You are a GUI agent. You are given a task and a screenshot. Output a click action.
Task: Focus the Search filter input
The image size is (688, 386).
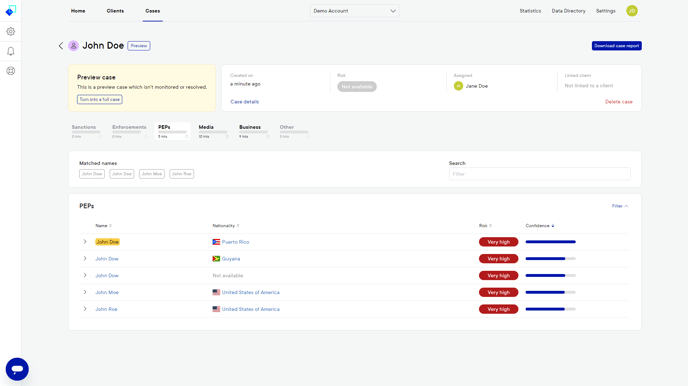tap(540, 174)
